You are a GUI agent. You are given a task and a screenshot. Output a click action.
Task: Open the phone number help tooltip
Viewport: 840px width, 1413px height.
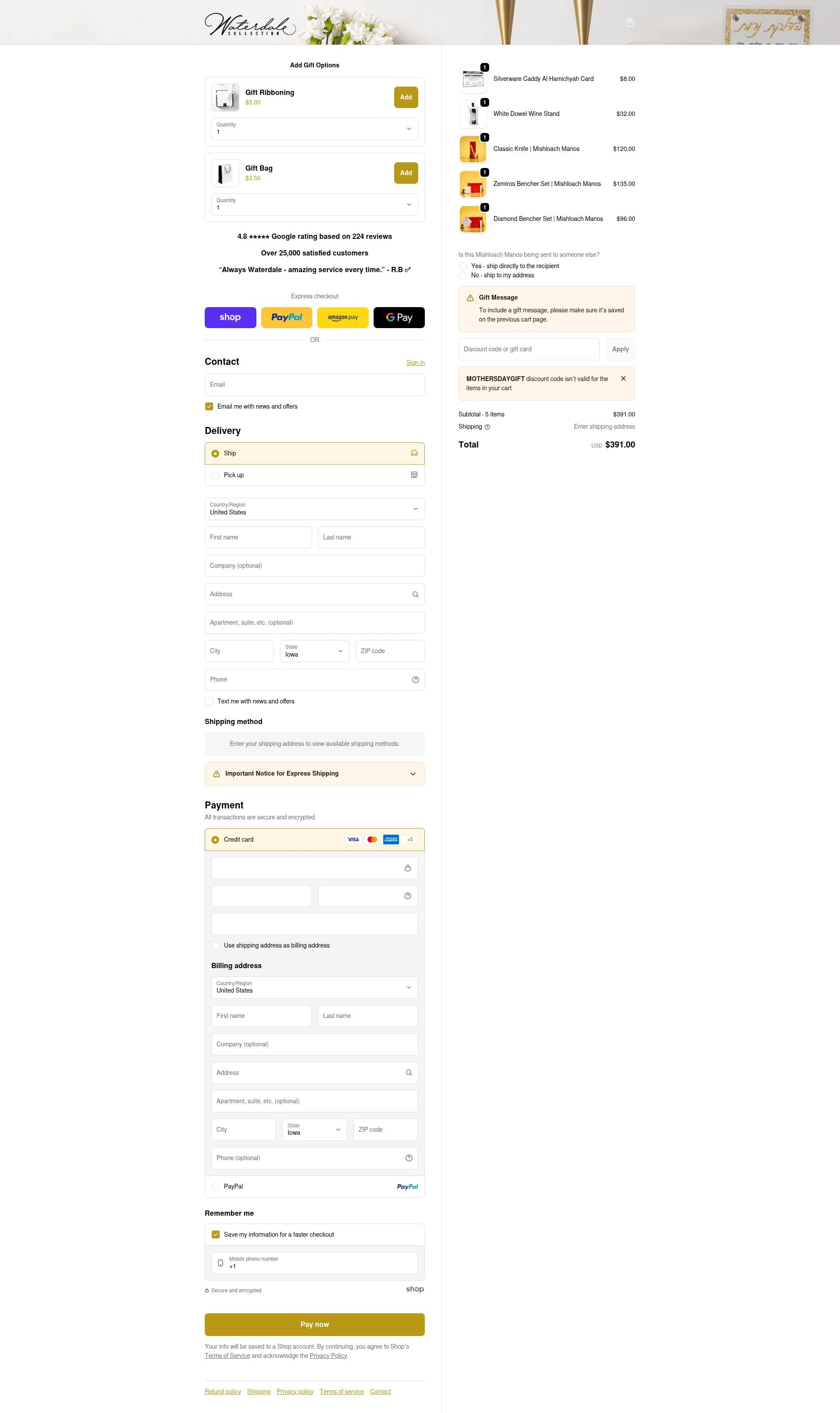tap(416, 680)
